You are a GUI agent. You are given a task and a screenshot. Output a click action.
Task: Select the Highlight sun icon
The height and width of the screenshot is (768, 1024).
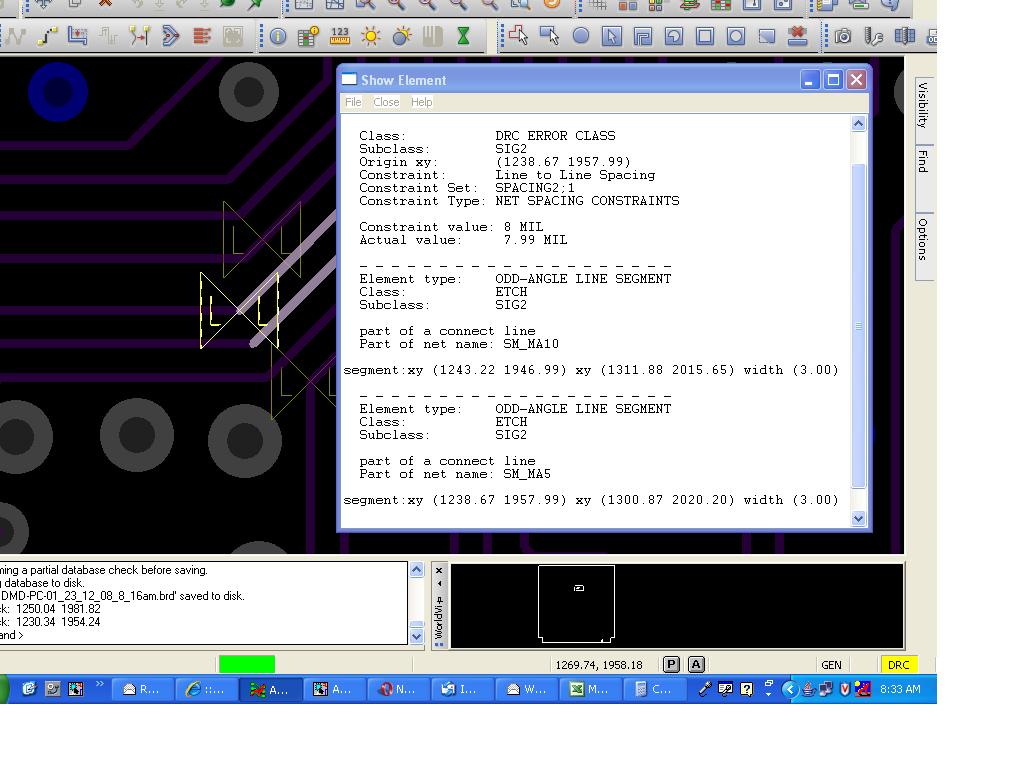[371, 37]
